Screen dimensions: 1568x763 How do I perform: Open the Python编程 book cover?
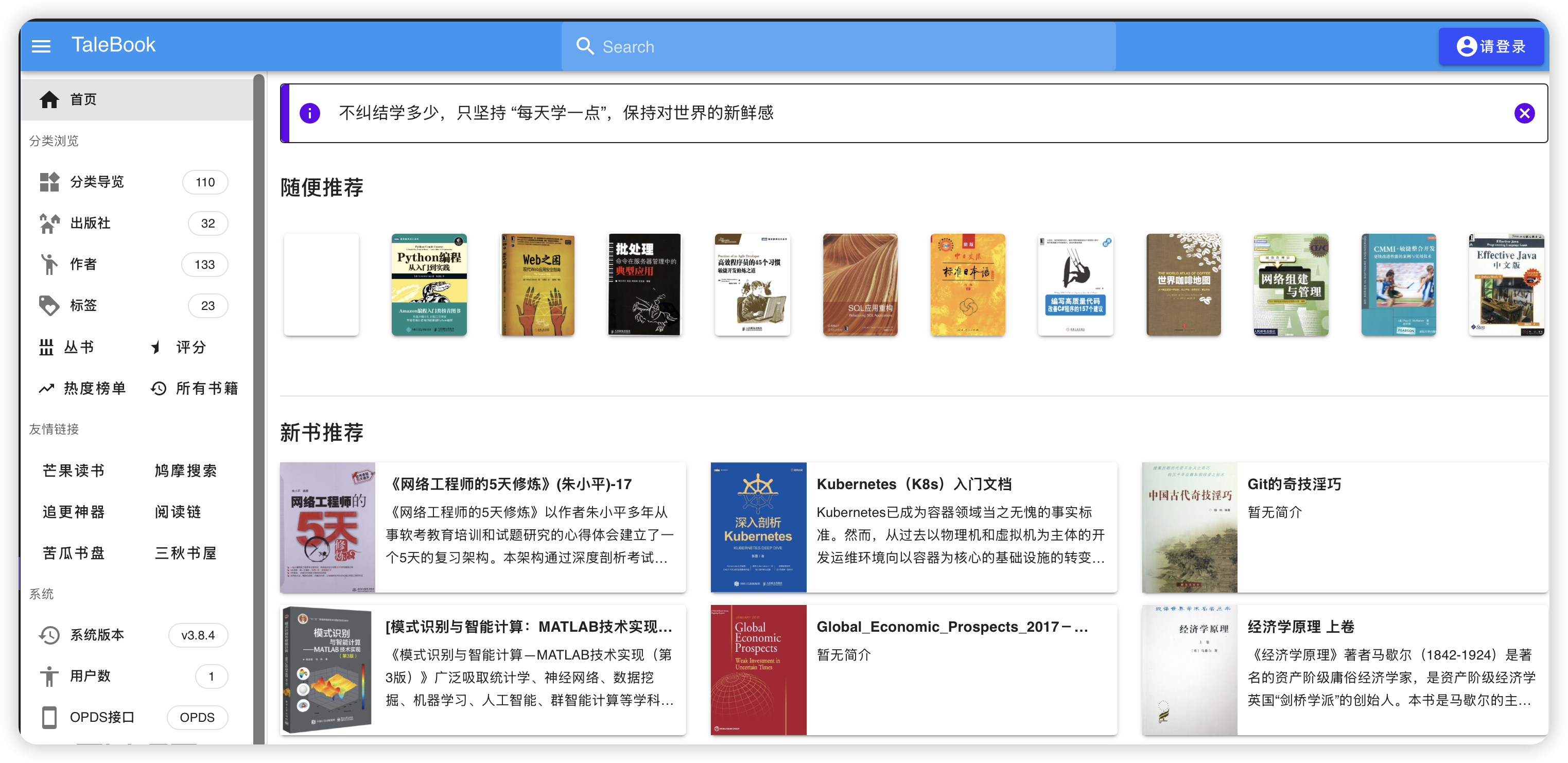[x=428, y=284]
